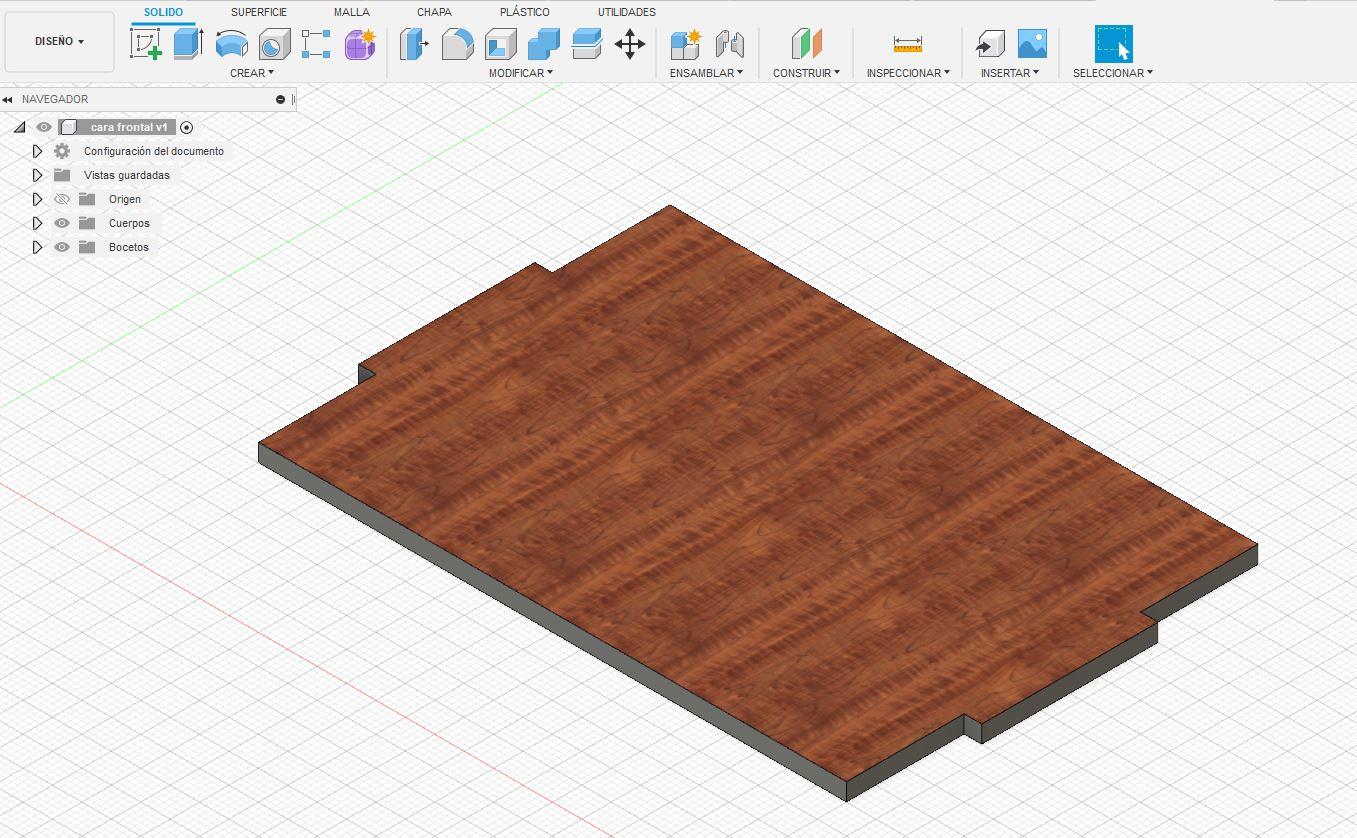Select the Move/Copy tool
The image size is (1357, 838).
pyautogui.click(x=630, y=44)
